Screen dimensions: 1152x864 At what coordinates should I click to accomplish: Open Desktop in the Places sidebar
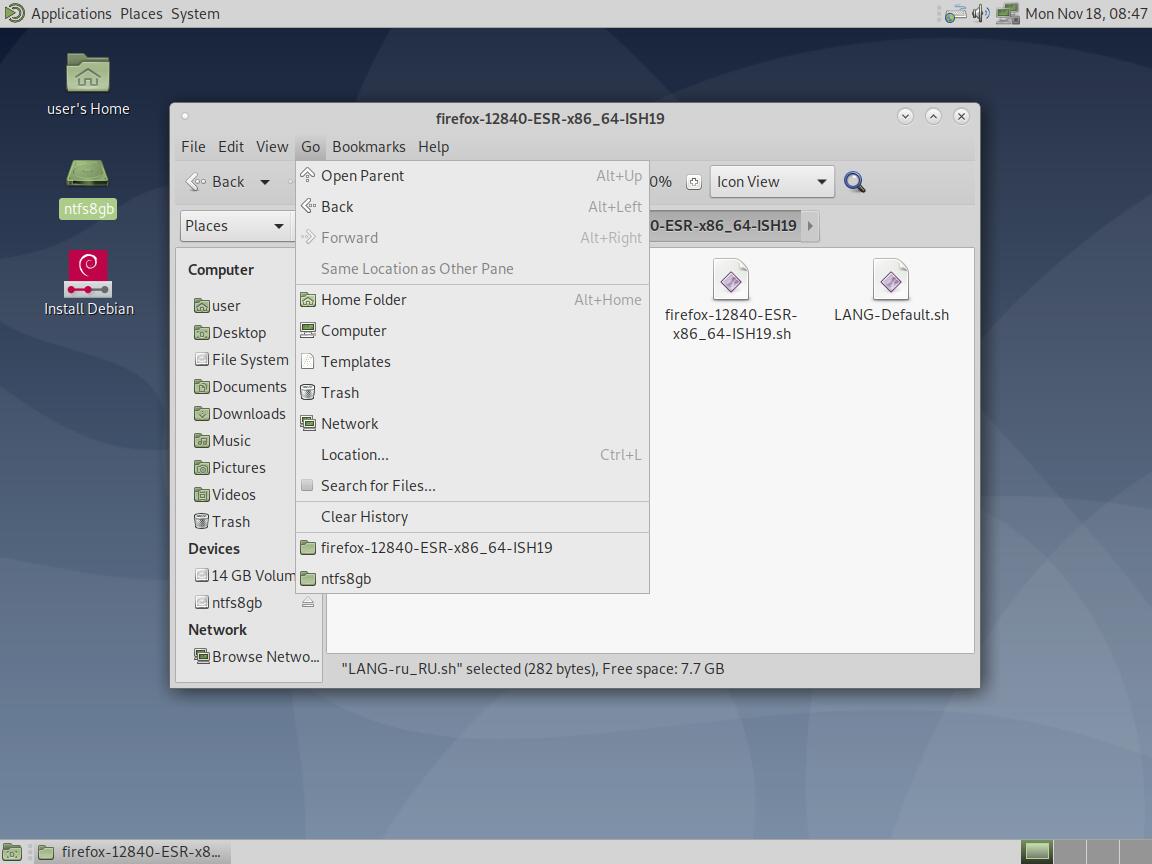tap(230, 333)
